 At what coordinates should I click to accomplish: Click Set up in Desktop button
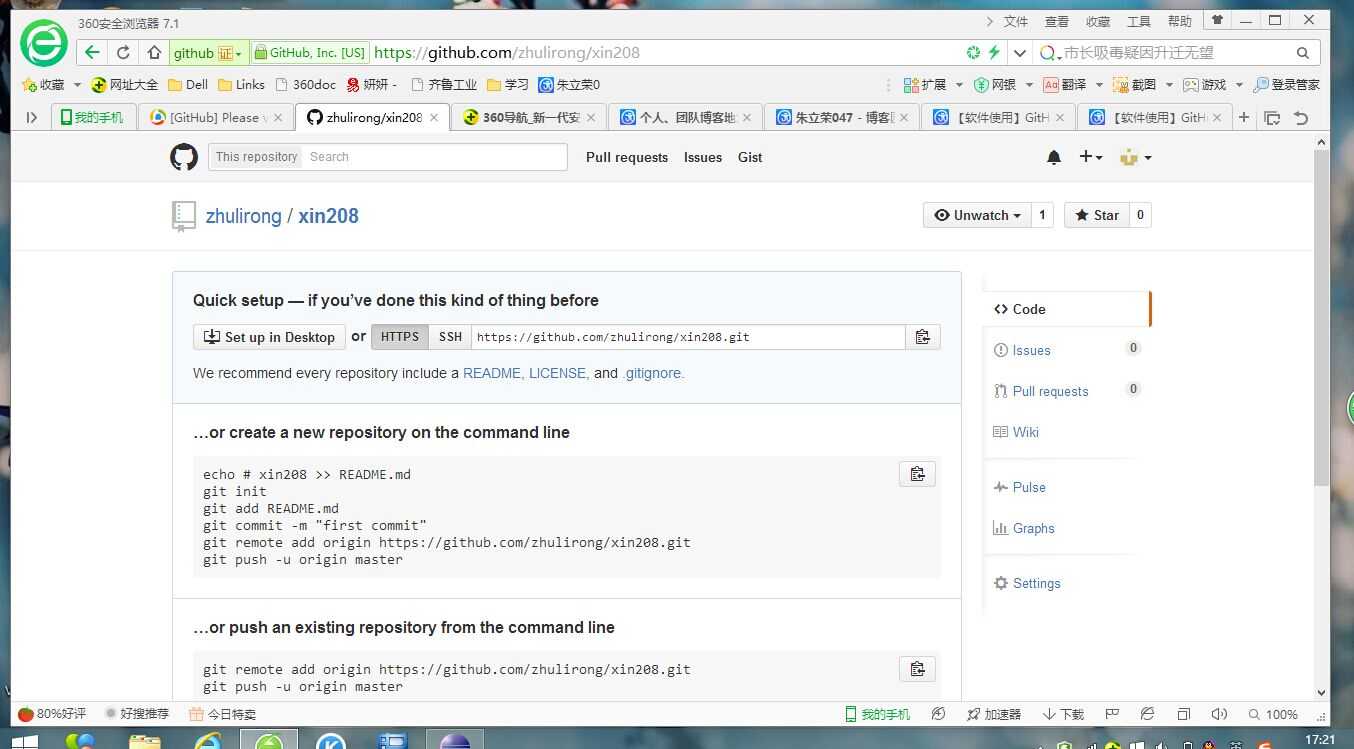click(x=269, y=337)
